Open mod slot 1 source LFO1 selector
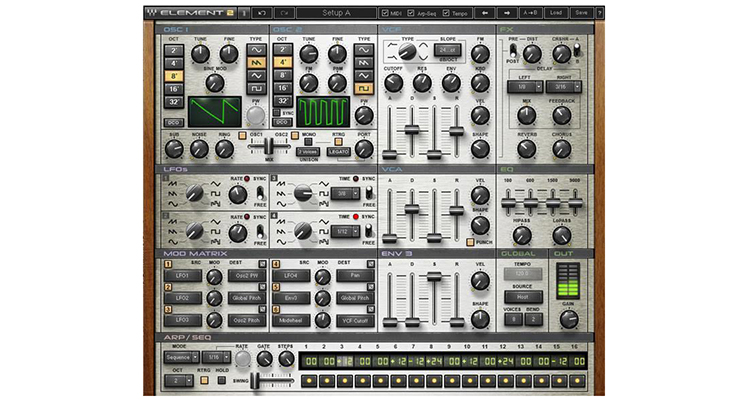 click(183, 276)
